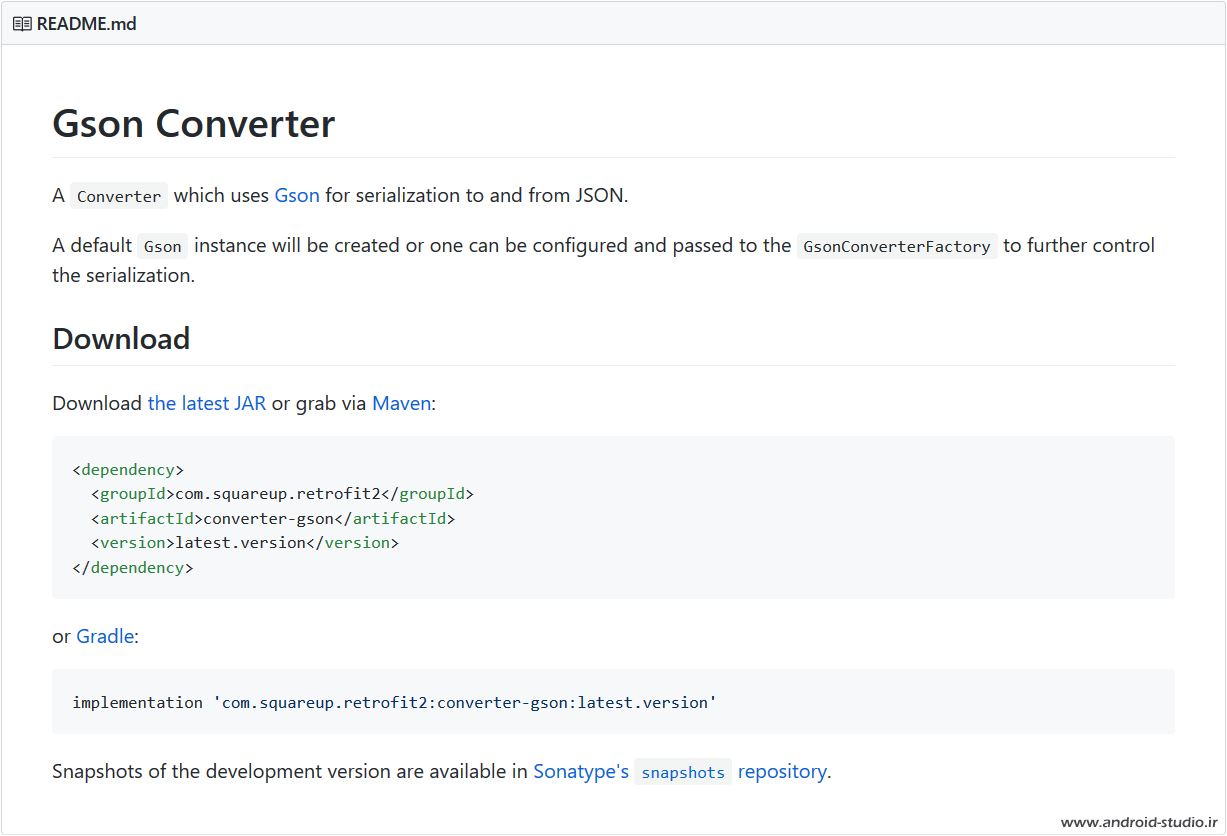The image size is (1227, 836).
Task: Open the Gson link
Action: pyautogui.click(x=297, y=195)
